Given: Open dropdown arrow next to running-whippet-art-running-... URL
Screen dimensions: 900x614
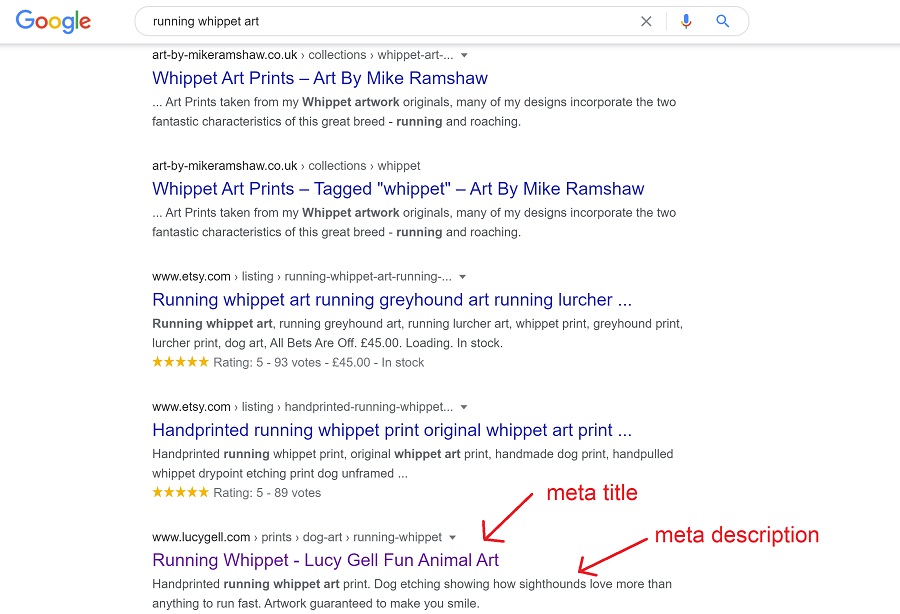Looking at the screenshot, I should click(x=463, y=277).
